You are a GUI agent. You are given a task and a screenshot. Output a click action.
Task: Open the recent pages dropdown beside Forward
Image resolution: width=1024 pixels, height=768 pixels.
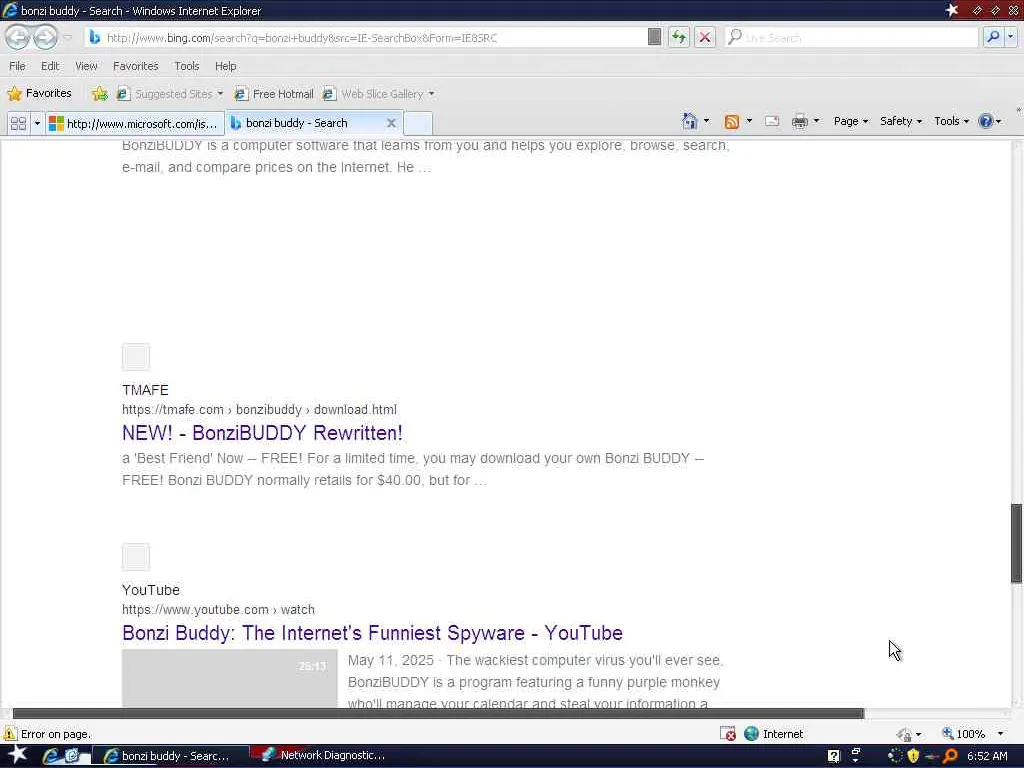click(67, 37)
